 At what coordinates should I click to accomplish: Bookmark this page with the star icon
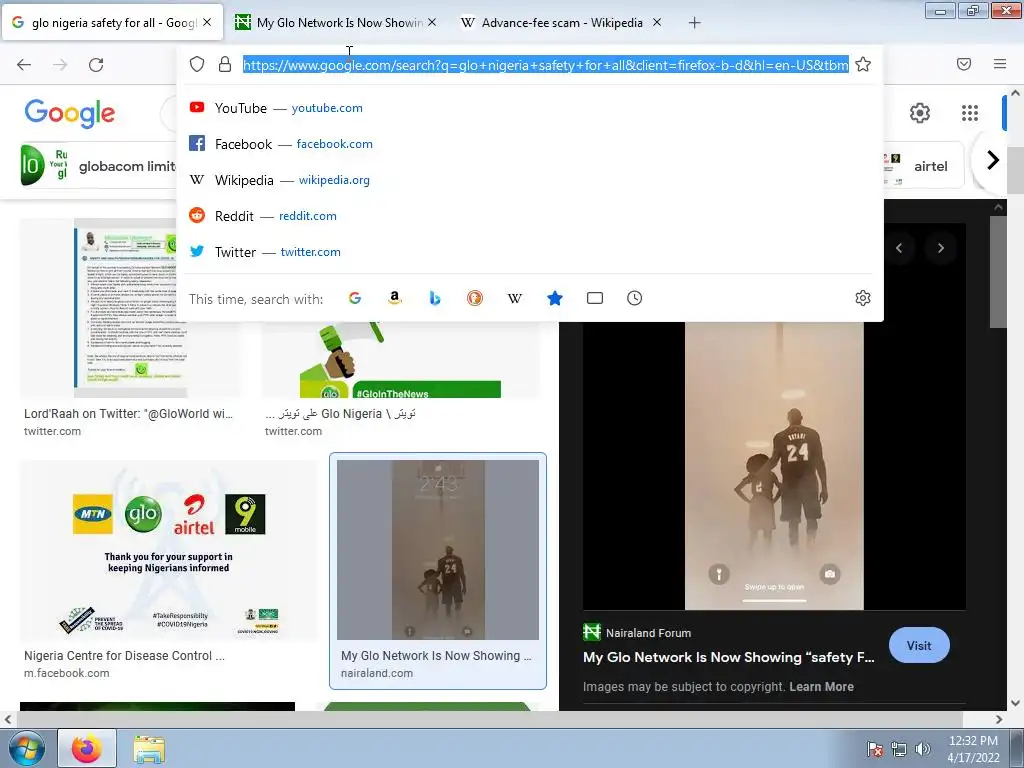pyautogui.click(x=863, y=64)
